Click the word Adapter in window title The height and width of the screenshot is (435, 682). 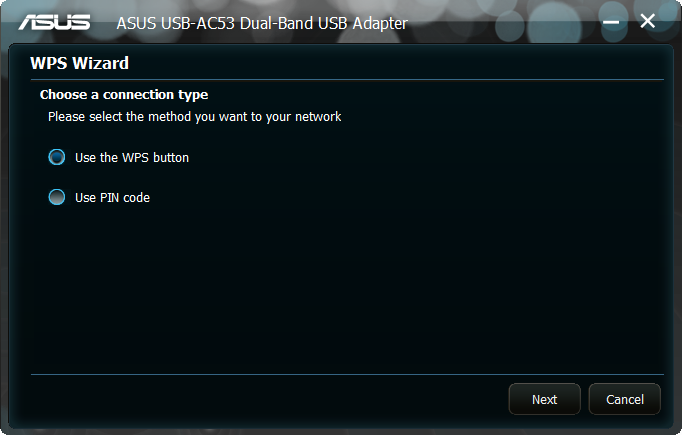click(380, 24)
